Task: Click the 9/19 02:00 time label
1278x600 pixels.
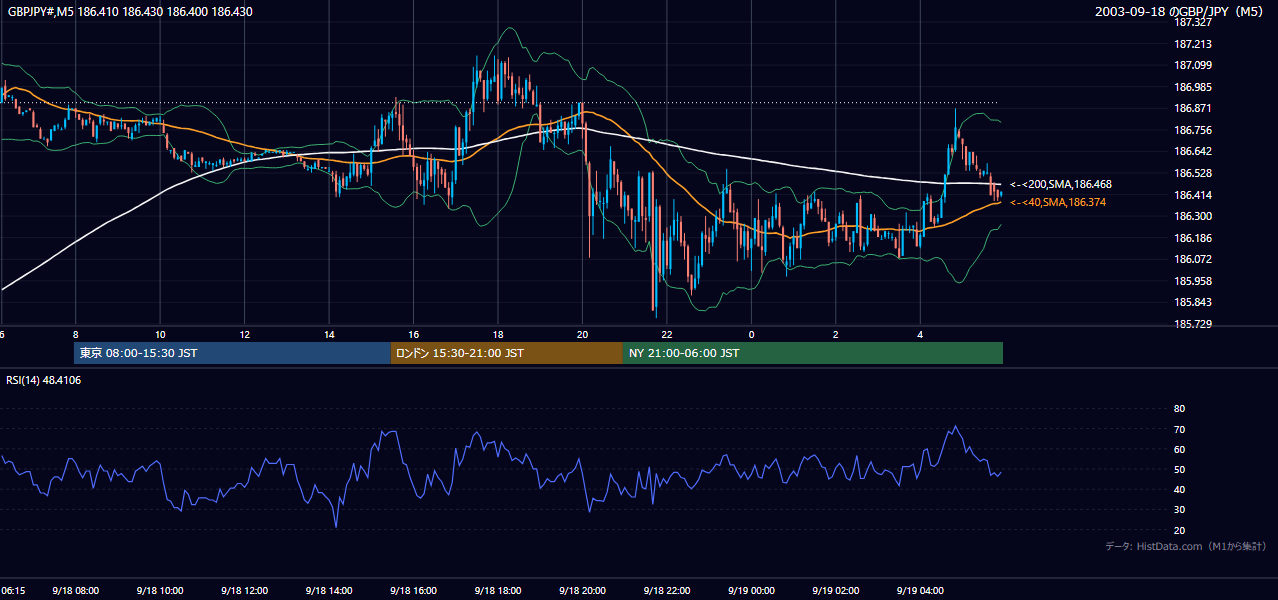Action: pyautogui.click(x=835, y=591)
